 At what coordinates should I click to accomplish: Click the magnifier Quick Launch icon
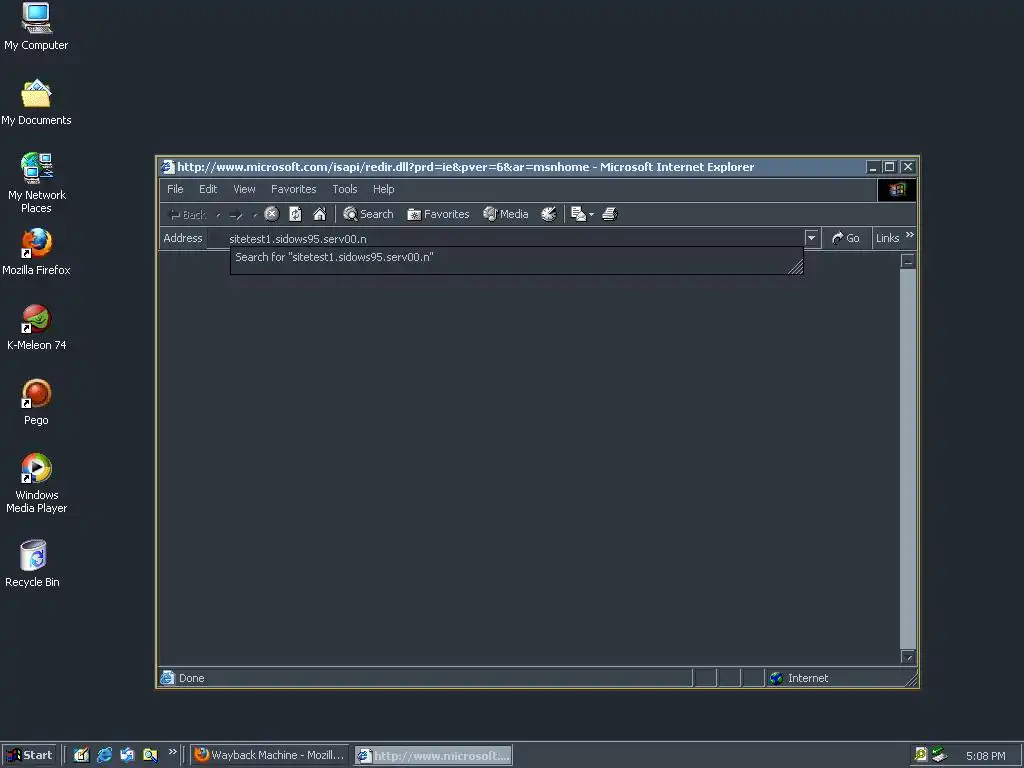coord(150,755)
